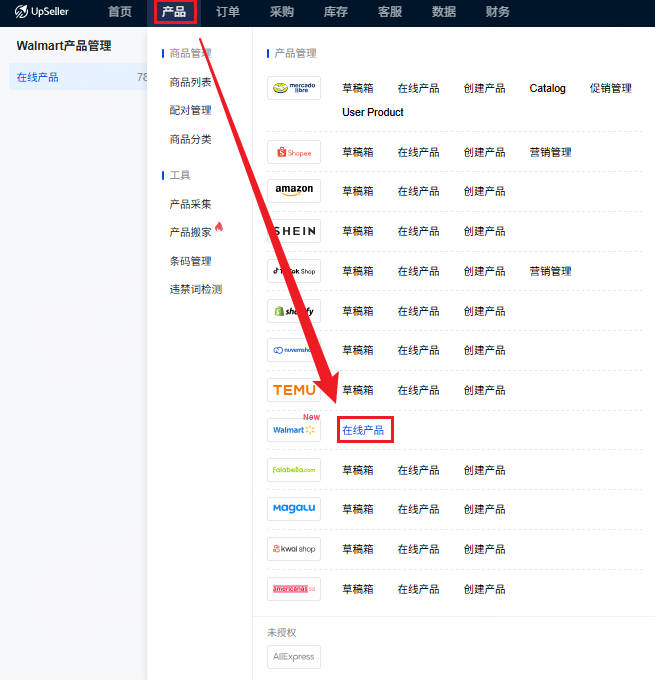
Task: Click the Shopify platform logo
Action: click(x=294, y=311)
